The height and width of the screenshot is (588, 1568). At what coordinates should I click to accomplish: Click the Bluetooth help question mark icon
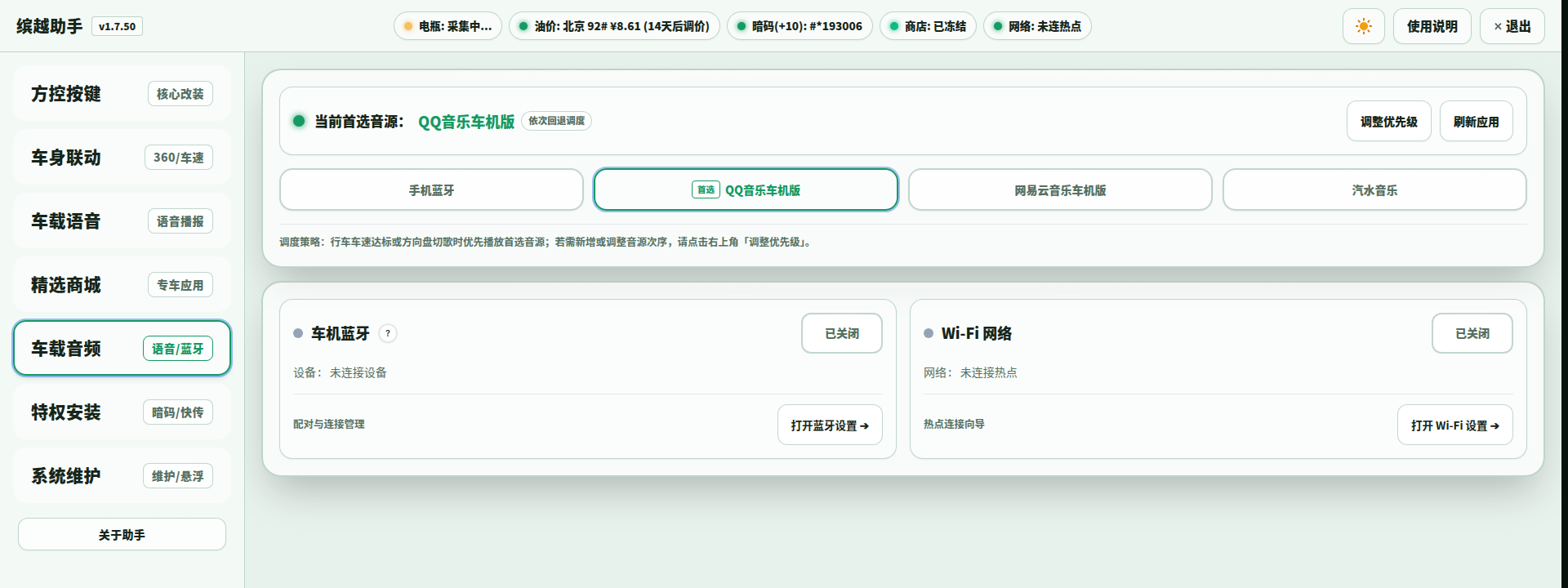pos(388,333)
